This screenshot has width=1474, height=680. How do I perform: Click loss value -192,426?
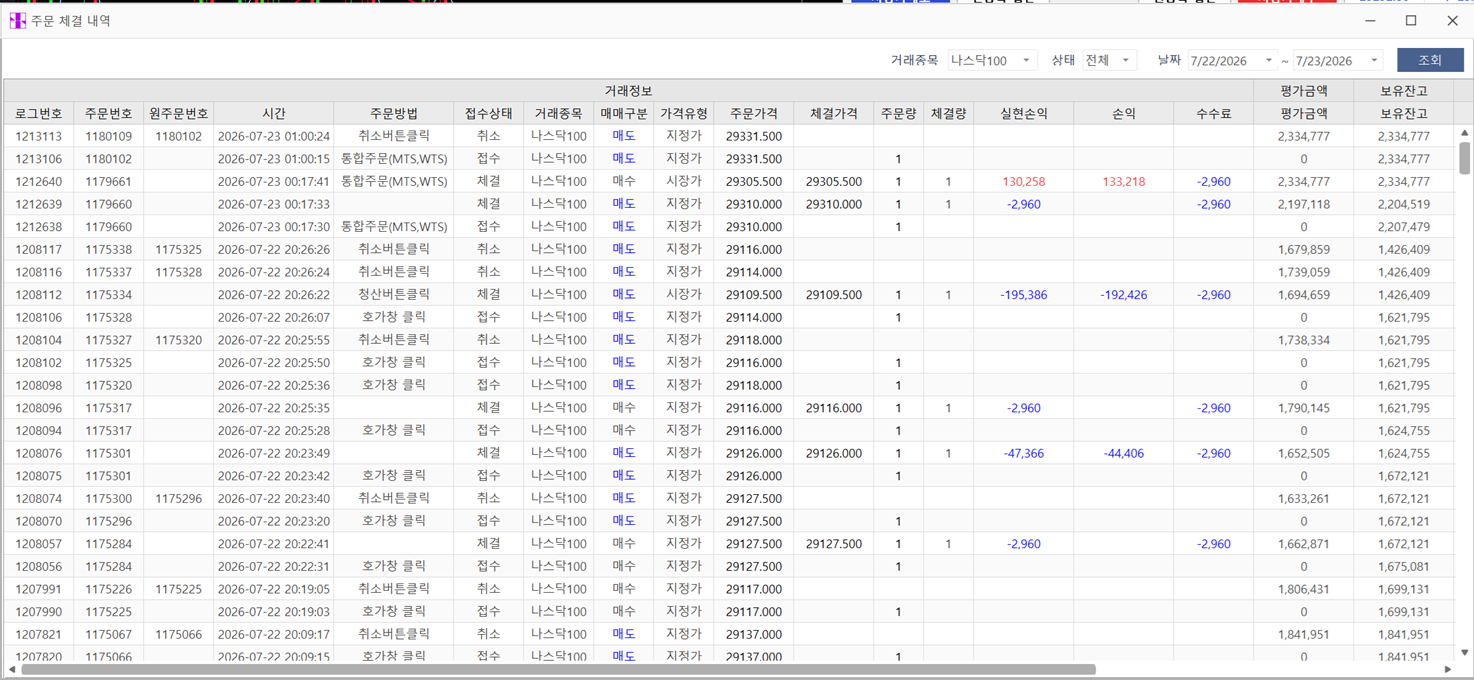(x=1124, y=295)
